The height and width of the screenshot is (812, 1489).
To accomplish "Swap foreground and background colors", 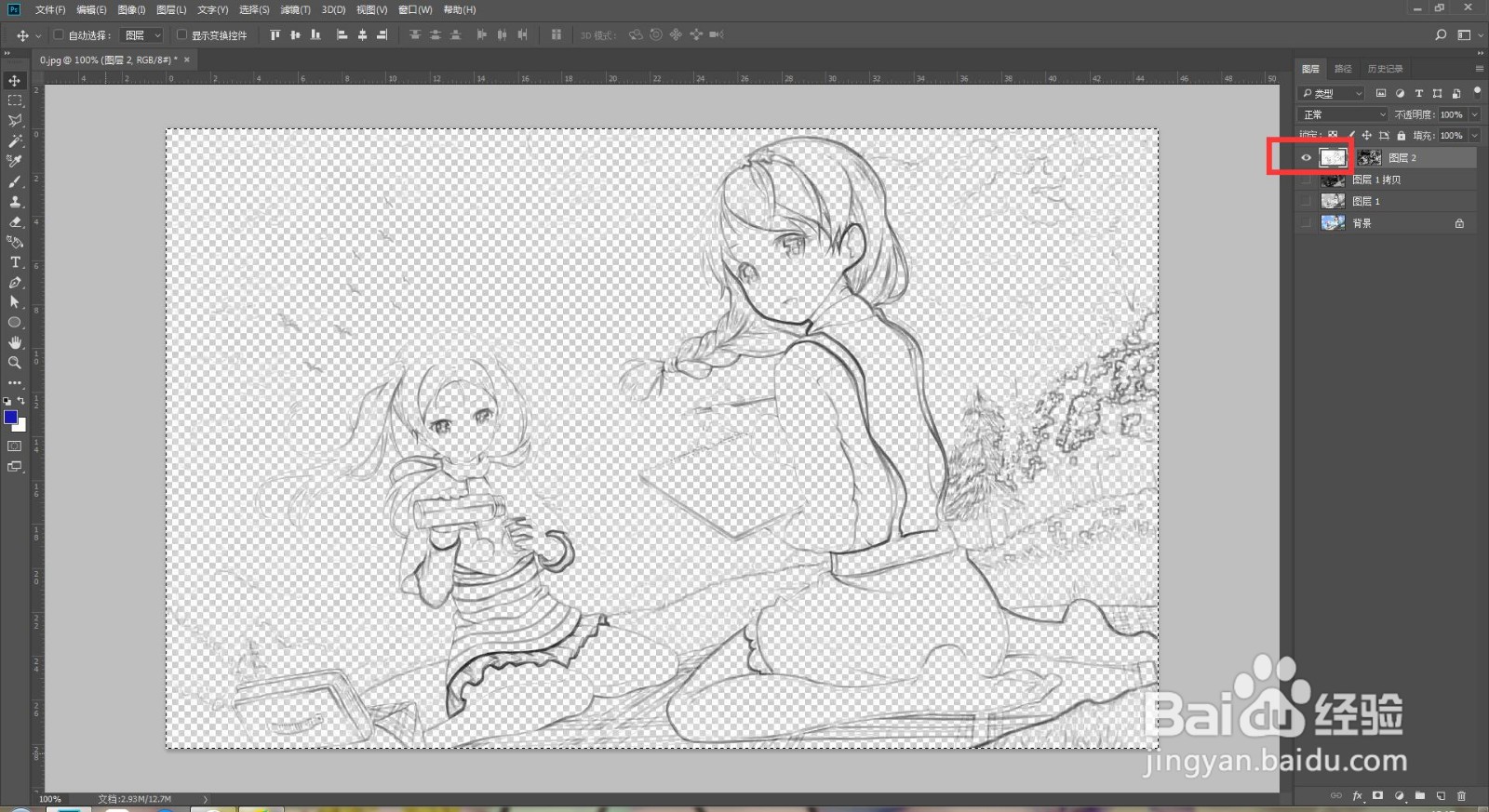I will pyautogui.click(x=21, y=401).
